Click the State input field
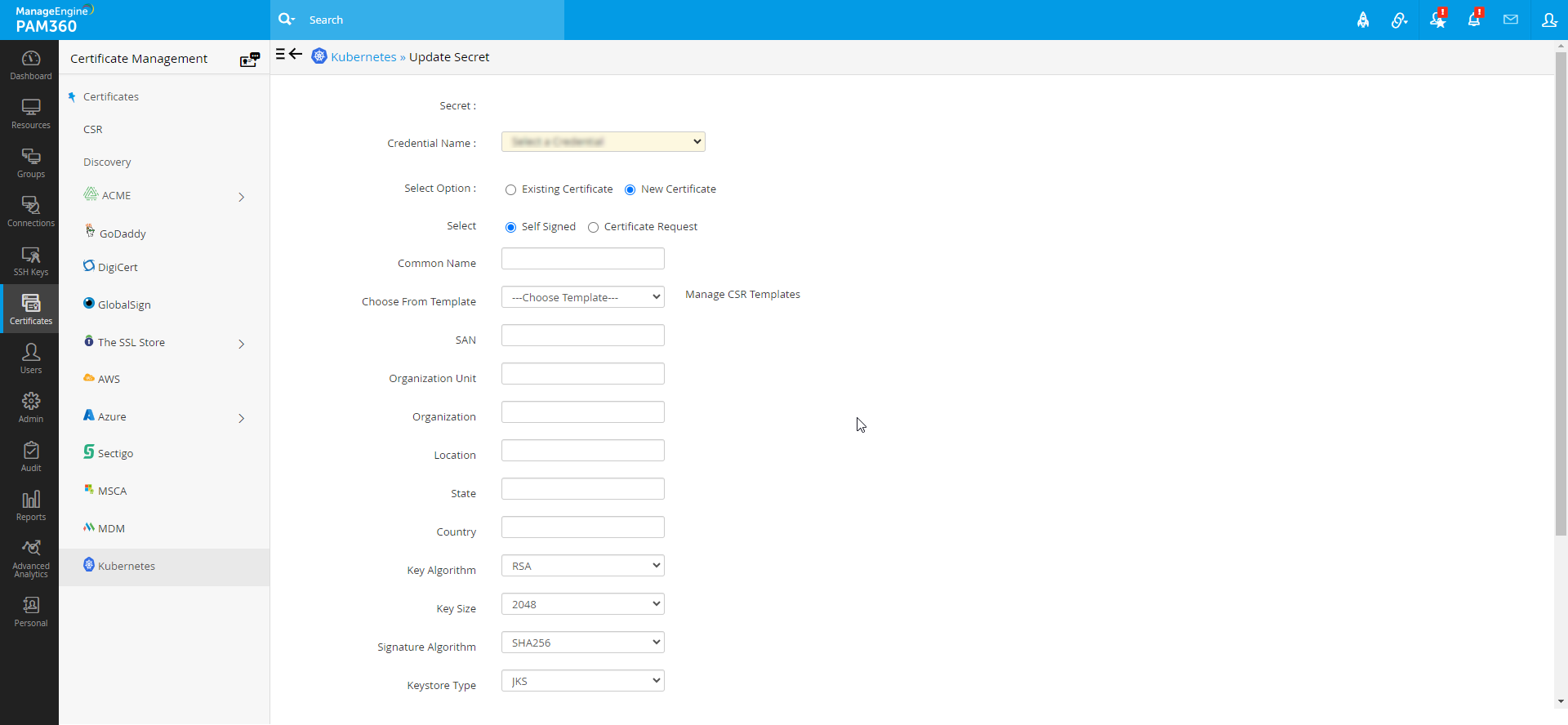This screenshot has width=1568, height=725. 583,489
